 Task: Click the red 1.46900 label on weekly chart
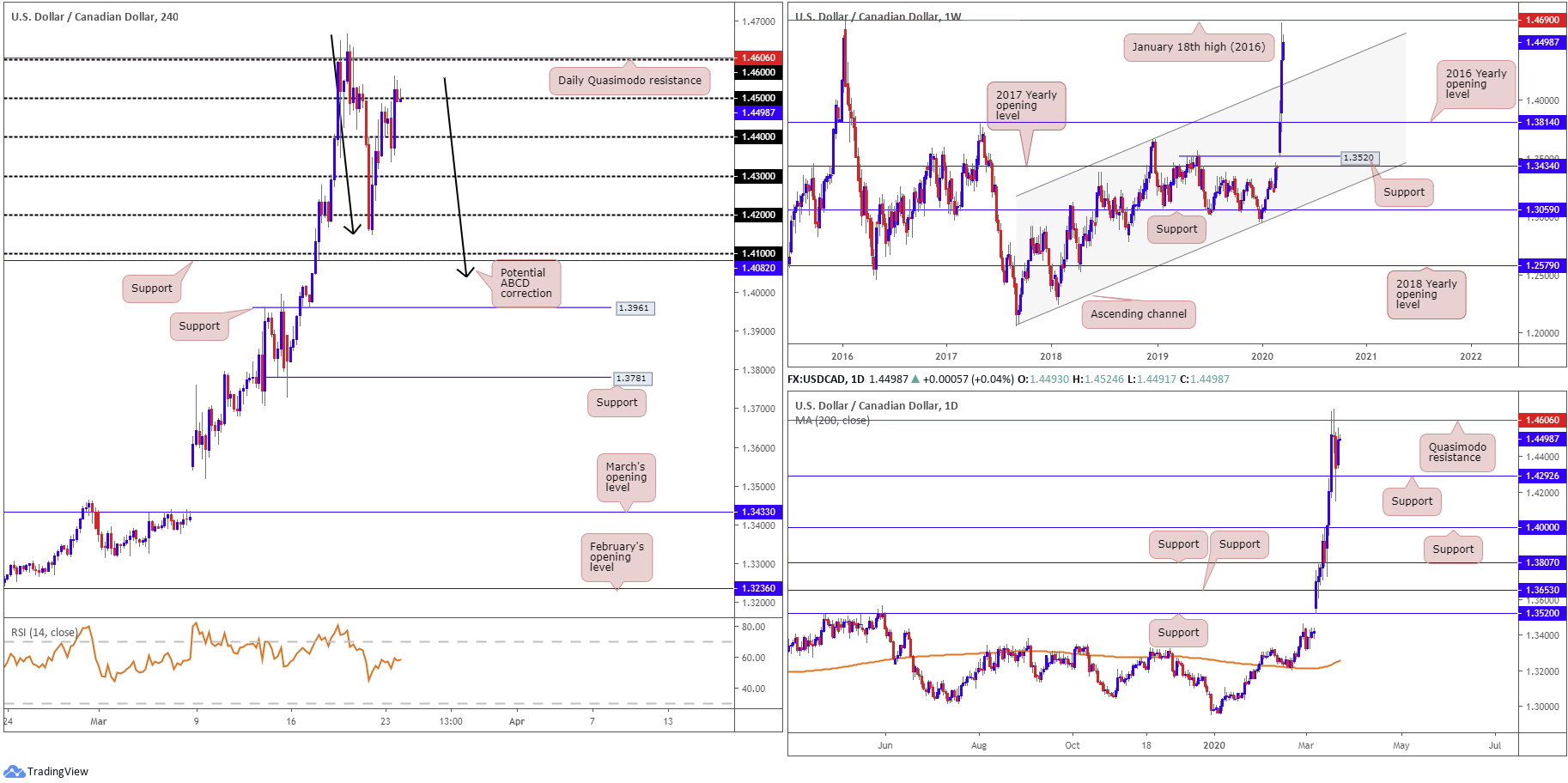pos(1542,19)
